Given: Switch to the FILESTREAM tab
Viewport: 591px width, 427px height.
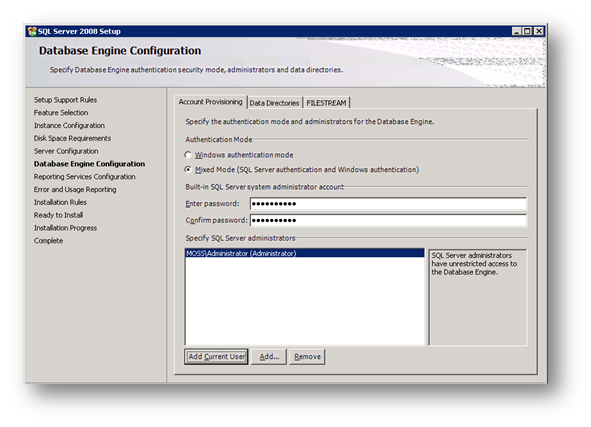Looking at the screenshot, I should pyautogui.click(x=326, y=103).
